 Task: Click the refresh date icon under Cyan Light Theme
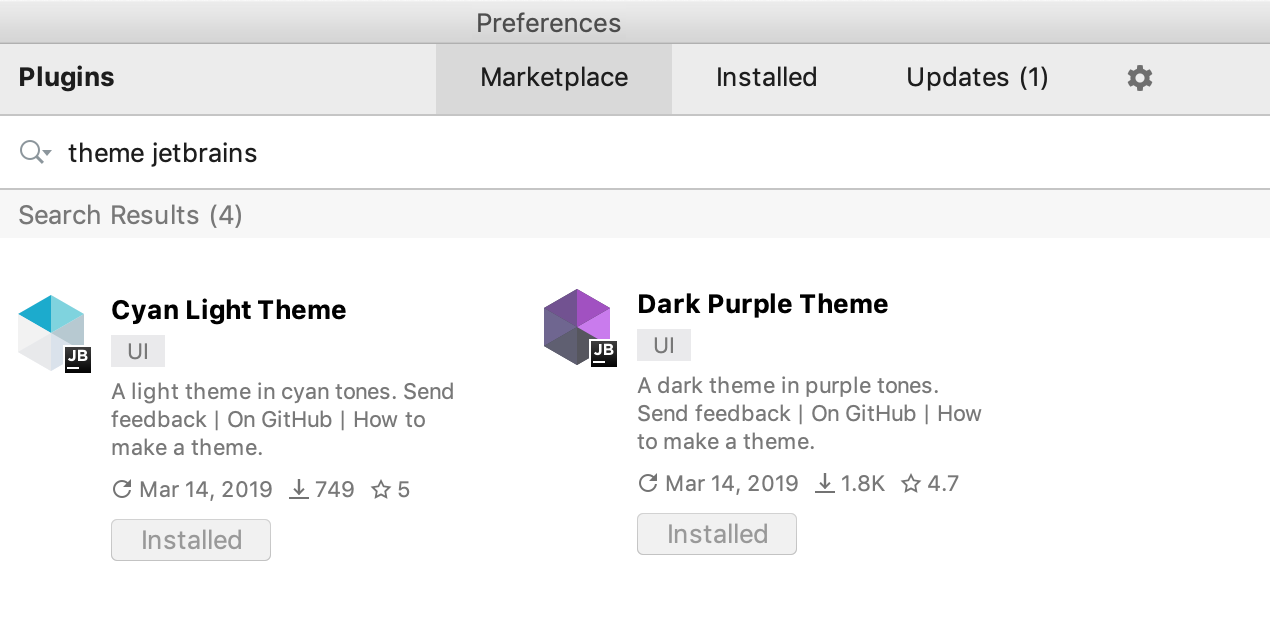point(122,490)
